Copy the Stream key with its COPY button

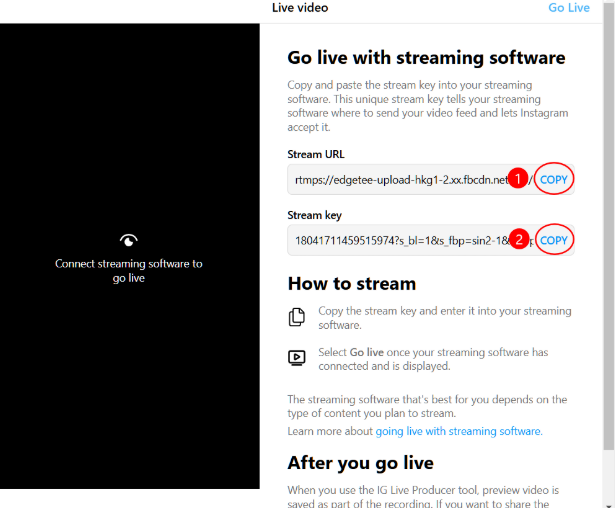(x=554, y=241)
